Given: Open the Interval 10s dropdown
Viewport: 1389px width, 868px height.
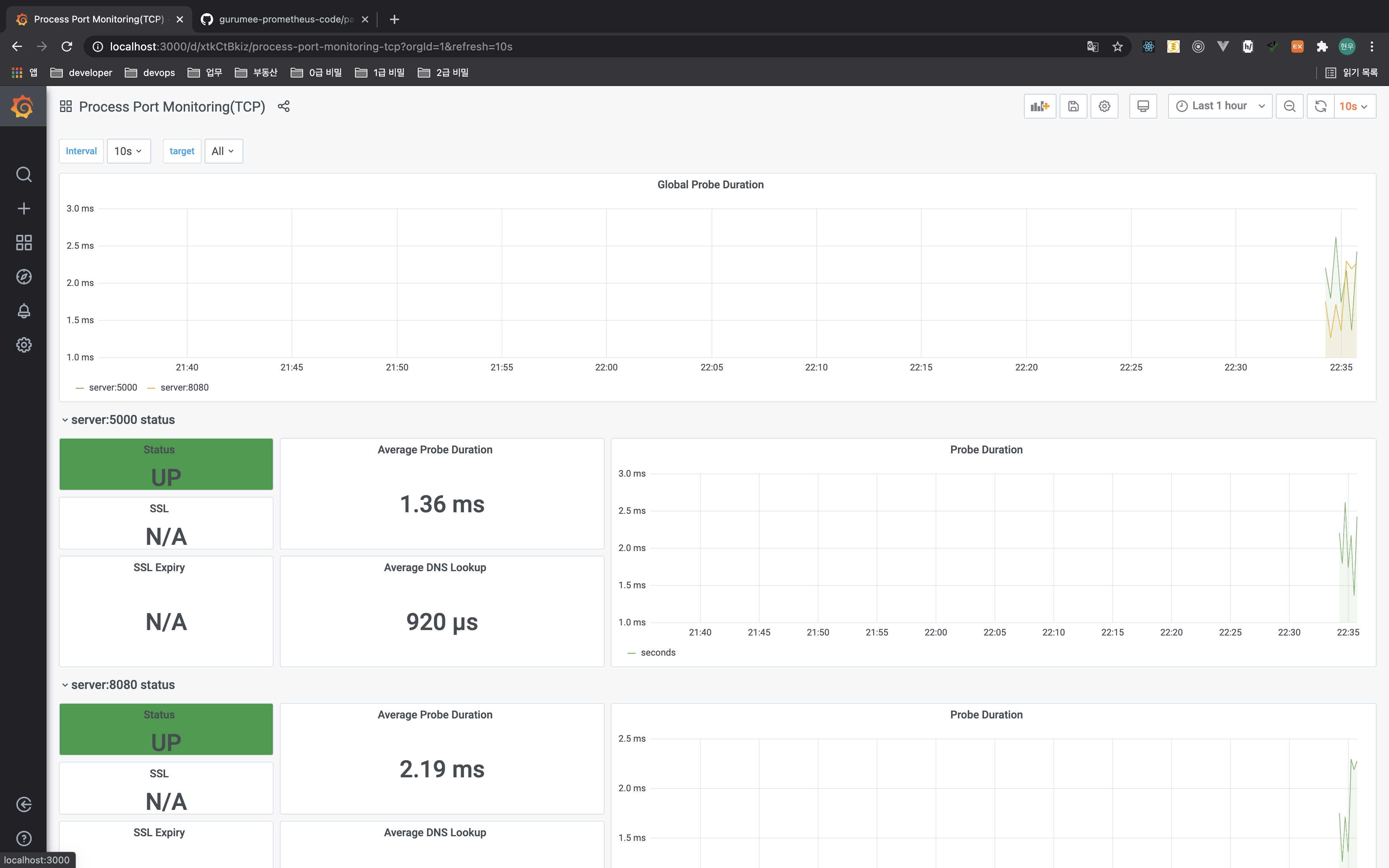Looking at the screenshot, I should [129, 151].
